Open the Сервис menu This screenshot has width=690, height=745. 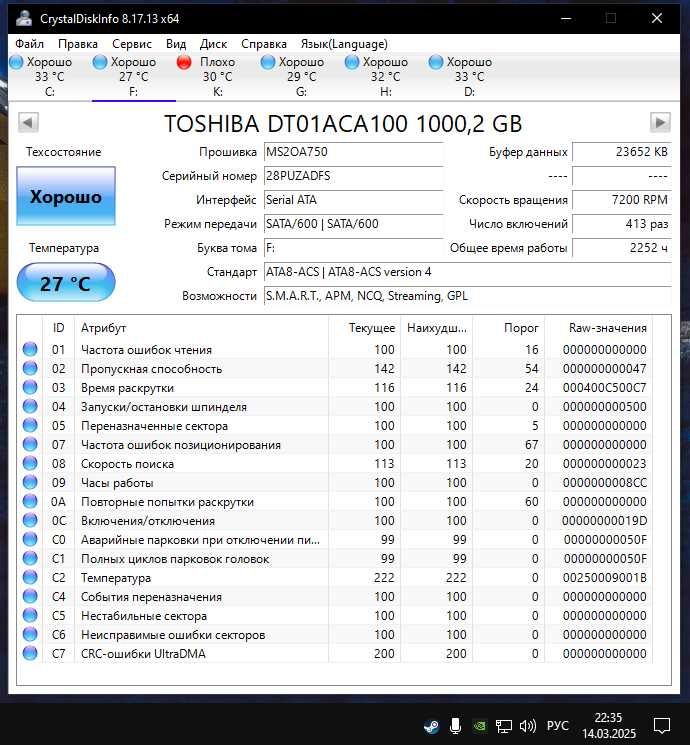pyautogui.click(x=132, y=44)
